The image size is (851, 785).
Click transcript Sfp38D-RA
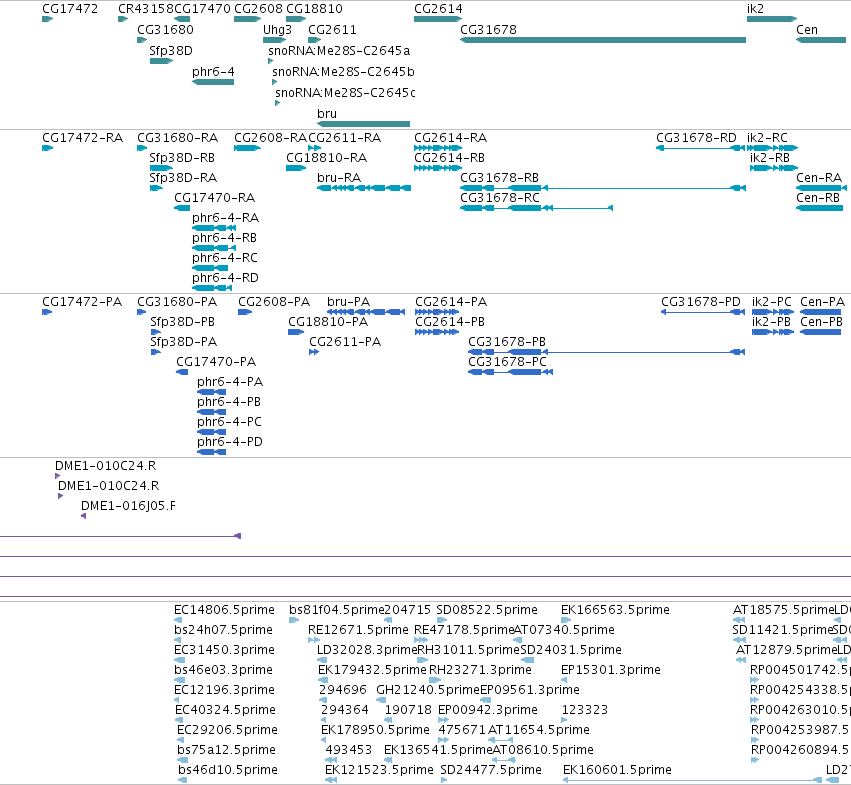pos(183,178)
